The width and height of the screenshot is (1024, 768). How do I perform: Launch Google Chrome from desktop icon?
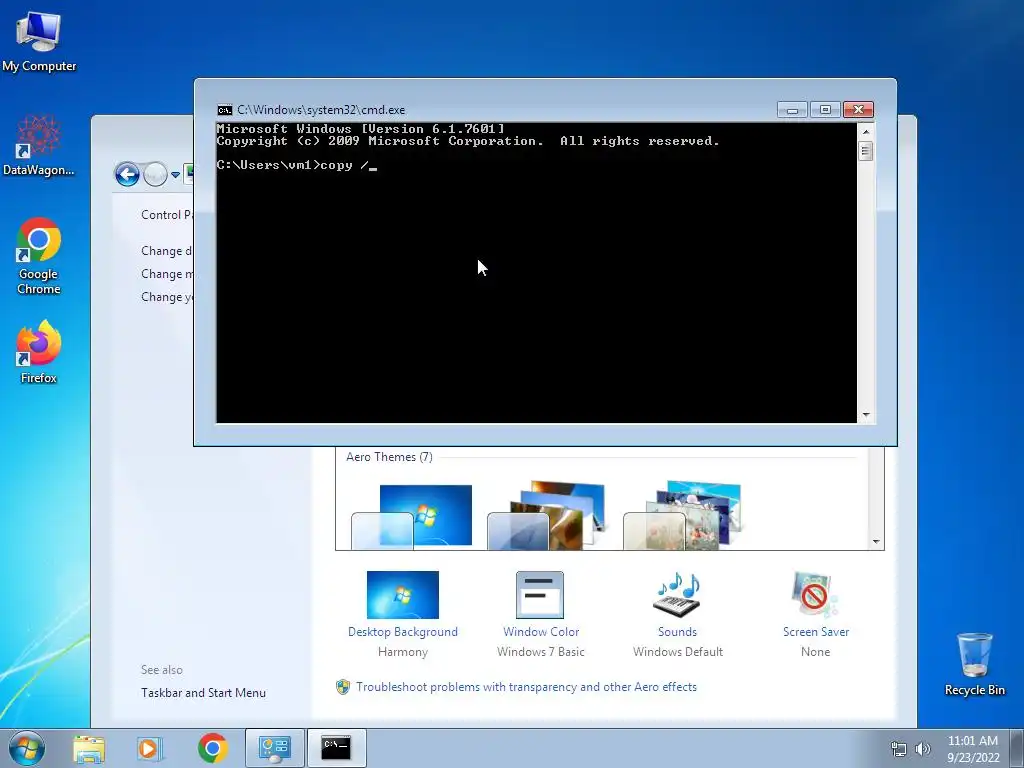click(39, 255)
